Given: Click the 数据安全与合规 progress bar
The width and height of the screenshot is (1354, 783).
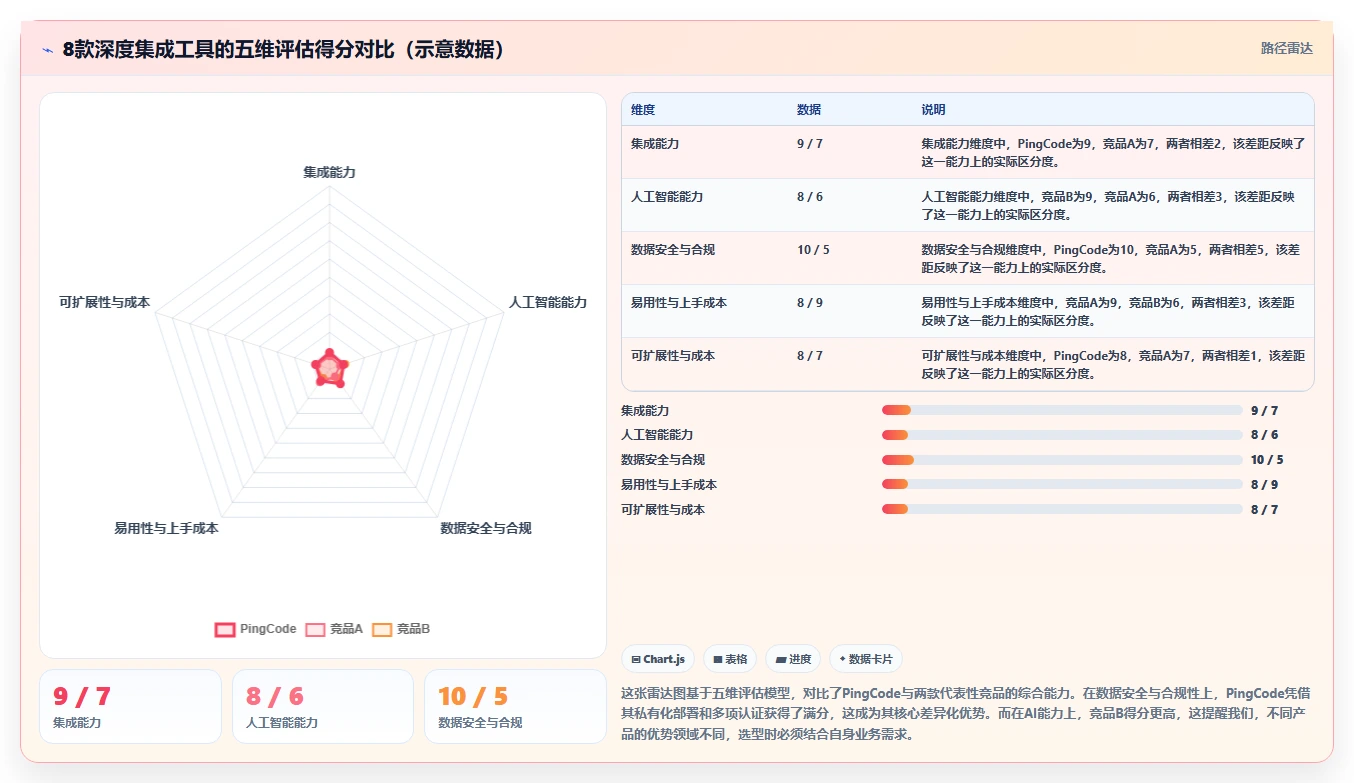Looking at the screenshot, I should [x=1062, y=460].
